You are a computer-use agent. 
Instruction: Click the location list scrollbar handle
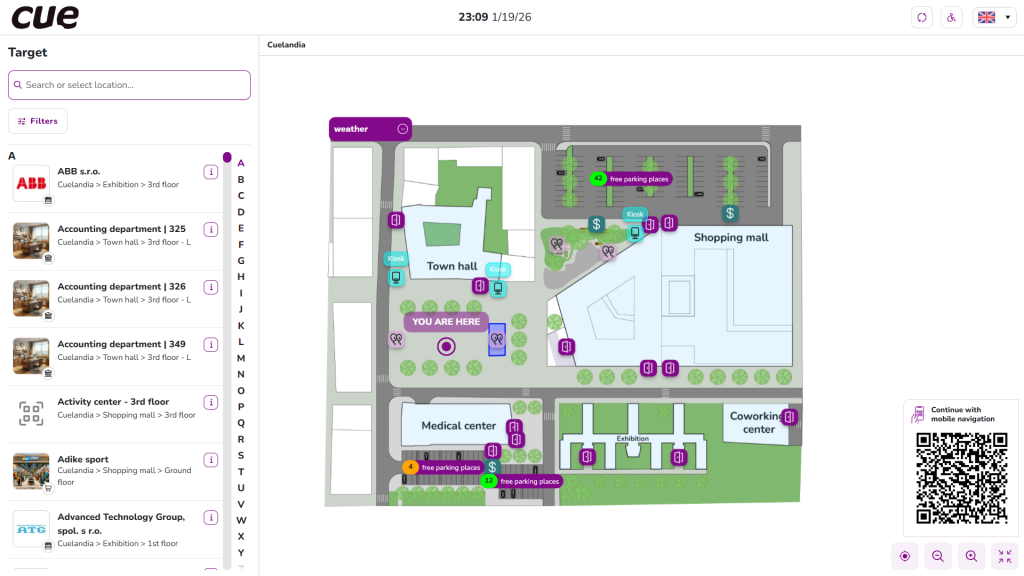click(x=227, y=158)
